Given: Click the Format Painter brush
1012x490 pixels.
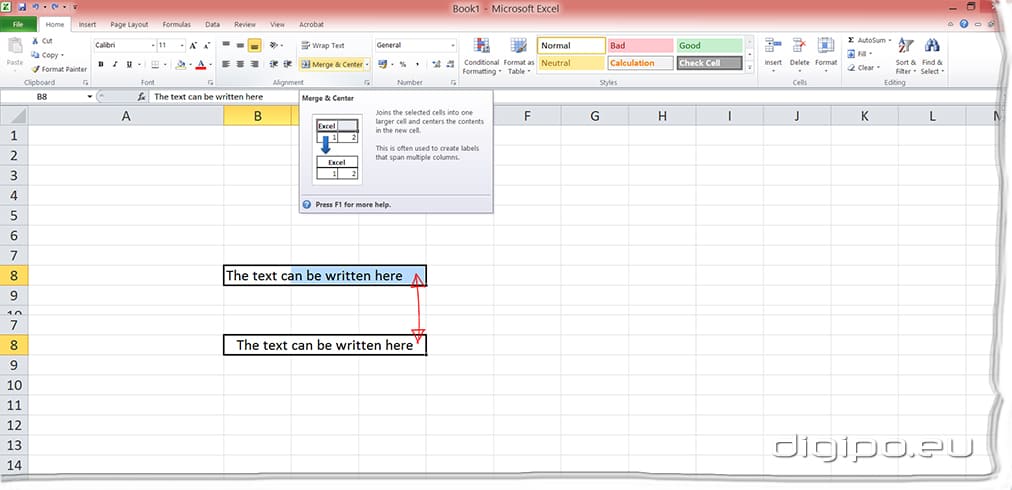Looking at the screenshot, I should coord(36,69).
